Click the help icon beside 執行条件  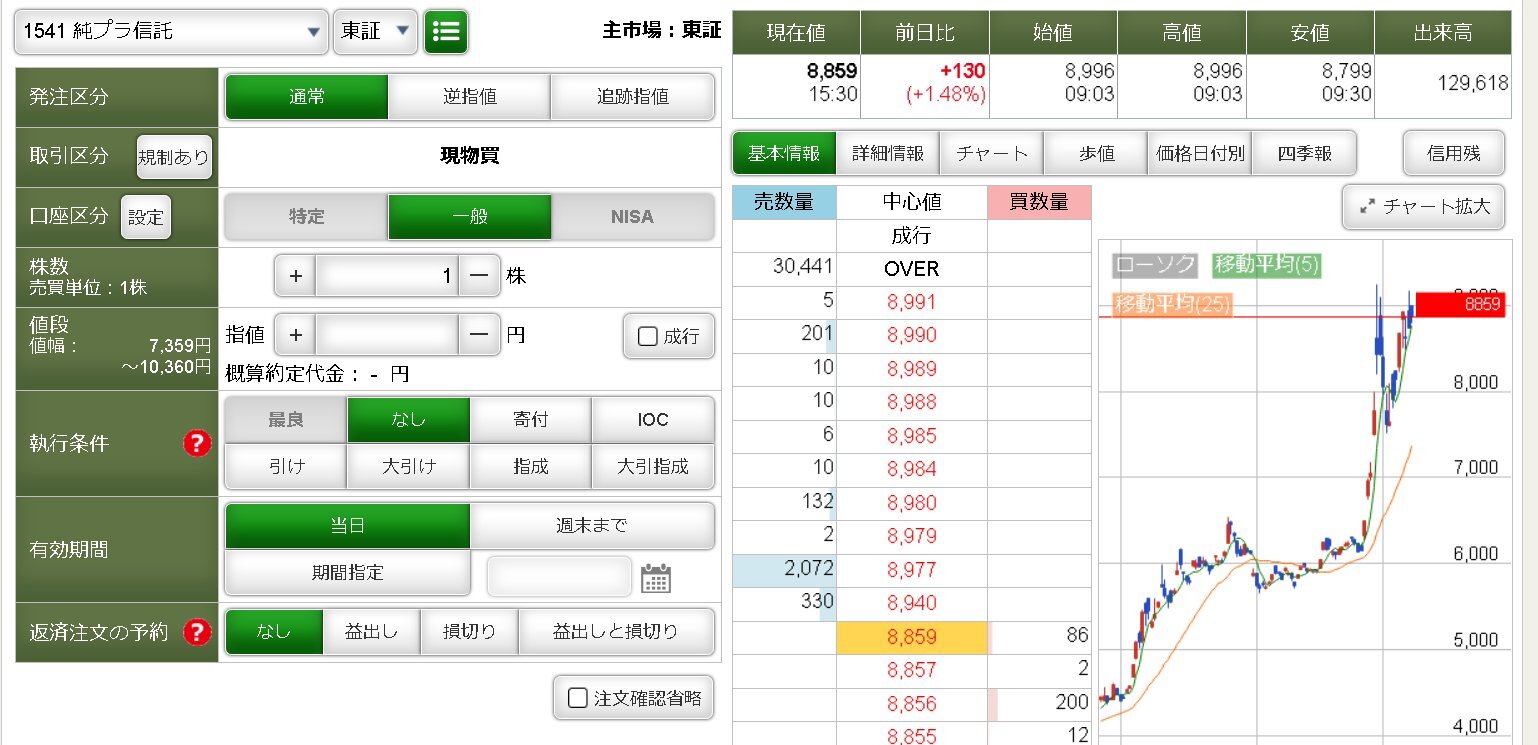pos(197,443)
